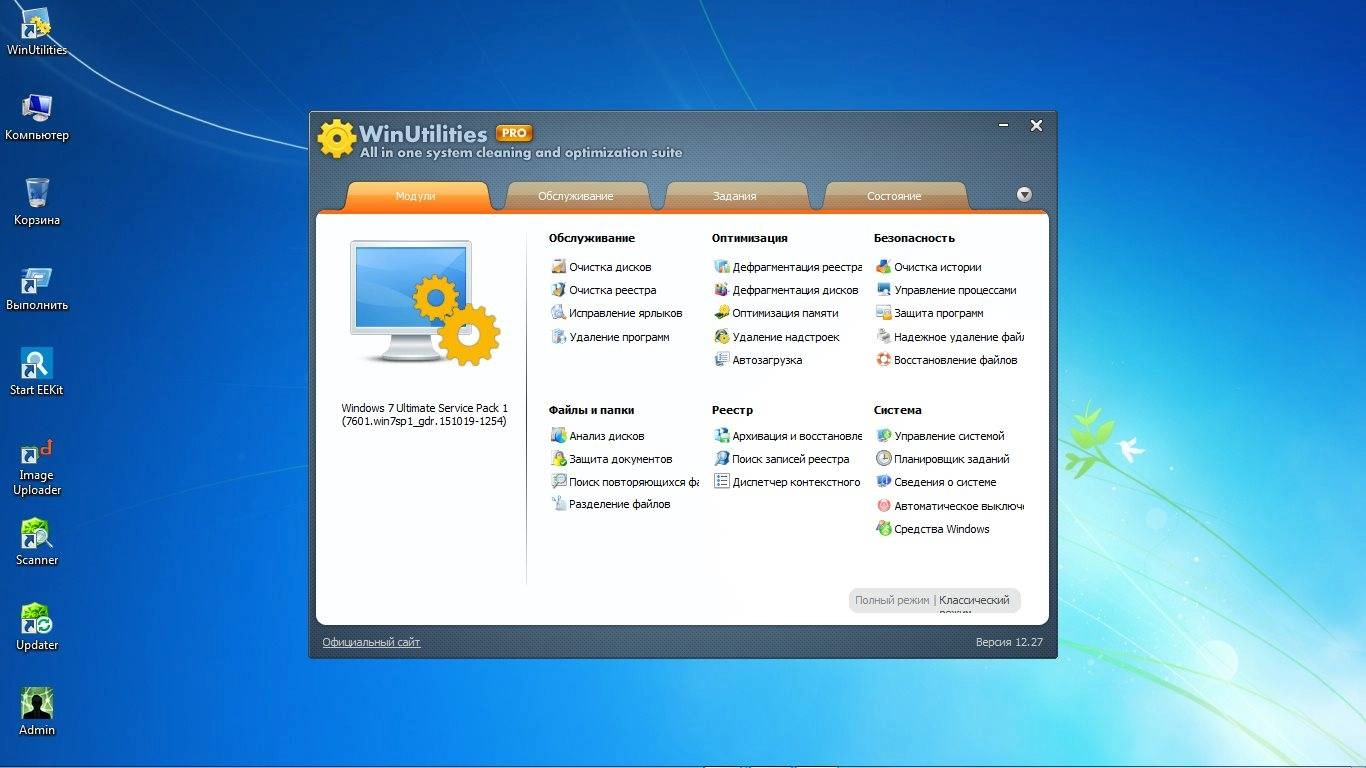Viewport: 1366px width, 768px height.
Task: Select the Scanner desktop shortcut
Action: click(x=37, y=543)
